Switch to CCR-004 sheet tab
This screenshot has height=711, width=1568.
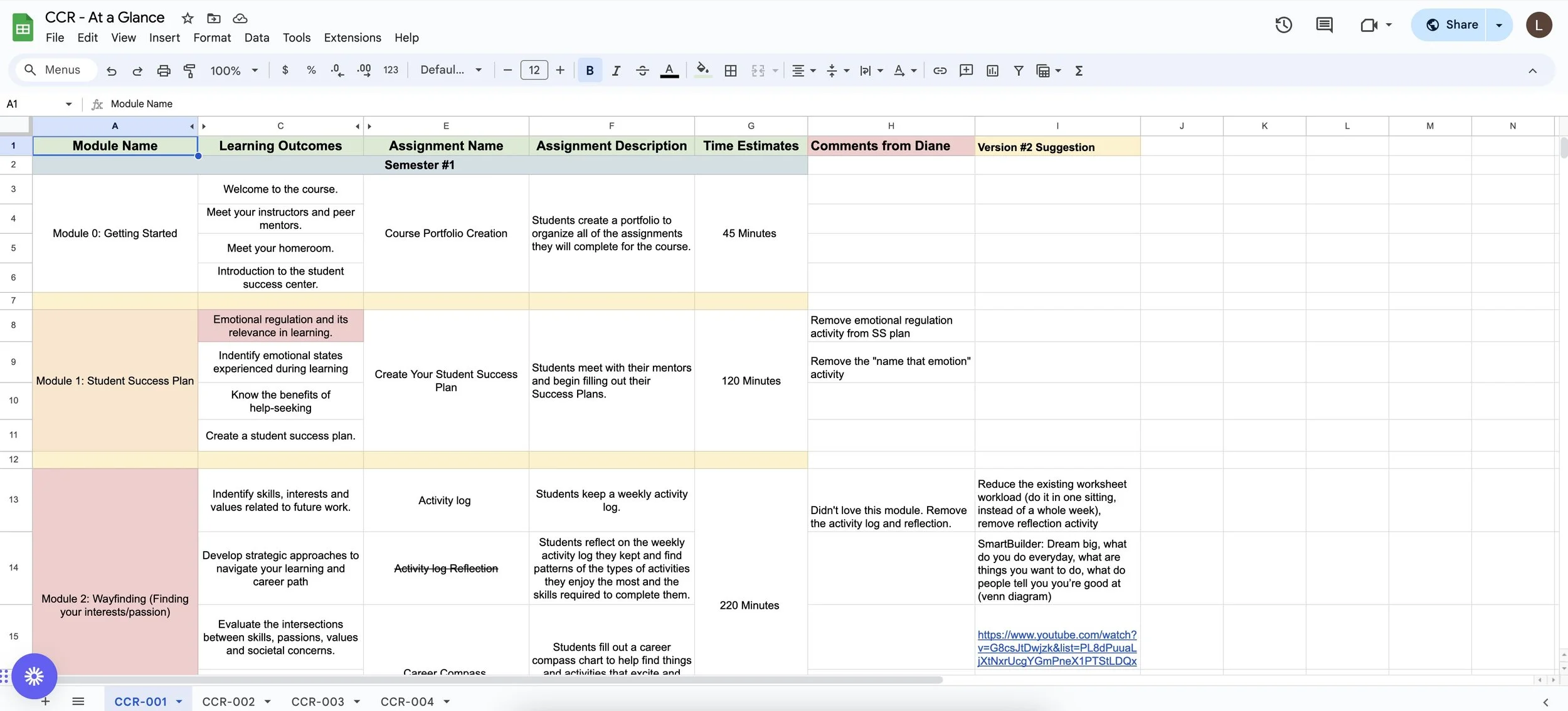click(x=407, y=702)
